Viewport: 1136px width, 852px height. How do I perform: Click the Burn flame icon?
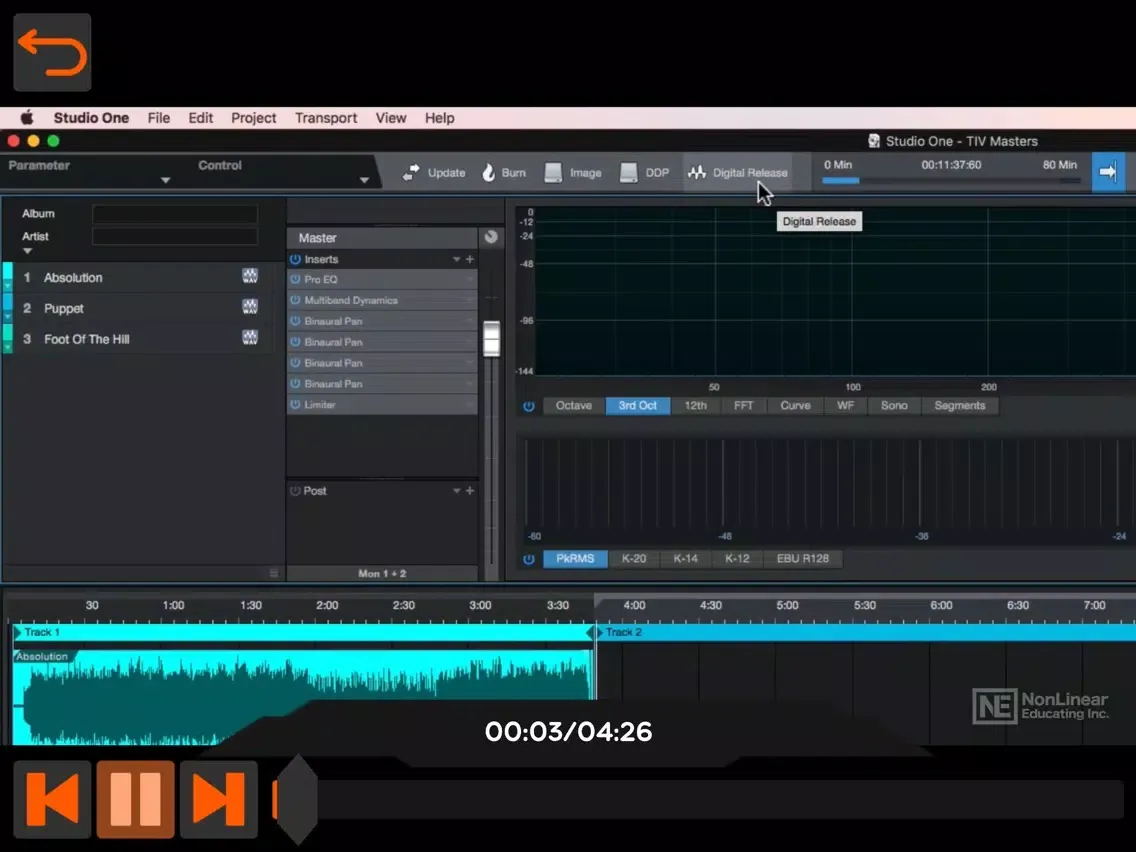click(489, 172)
